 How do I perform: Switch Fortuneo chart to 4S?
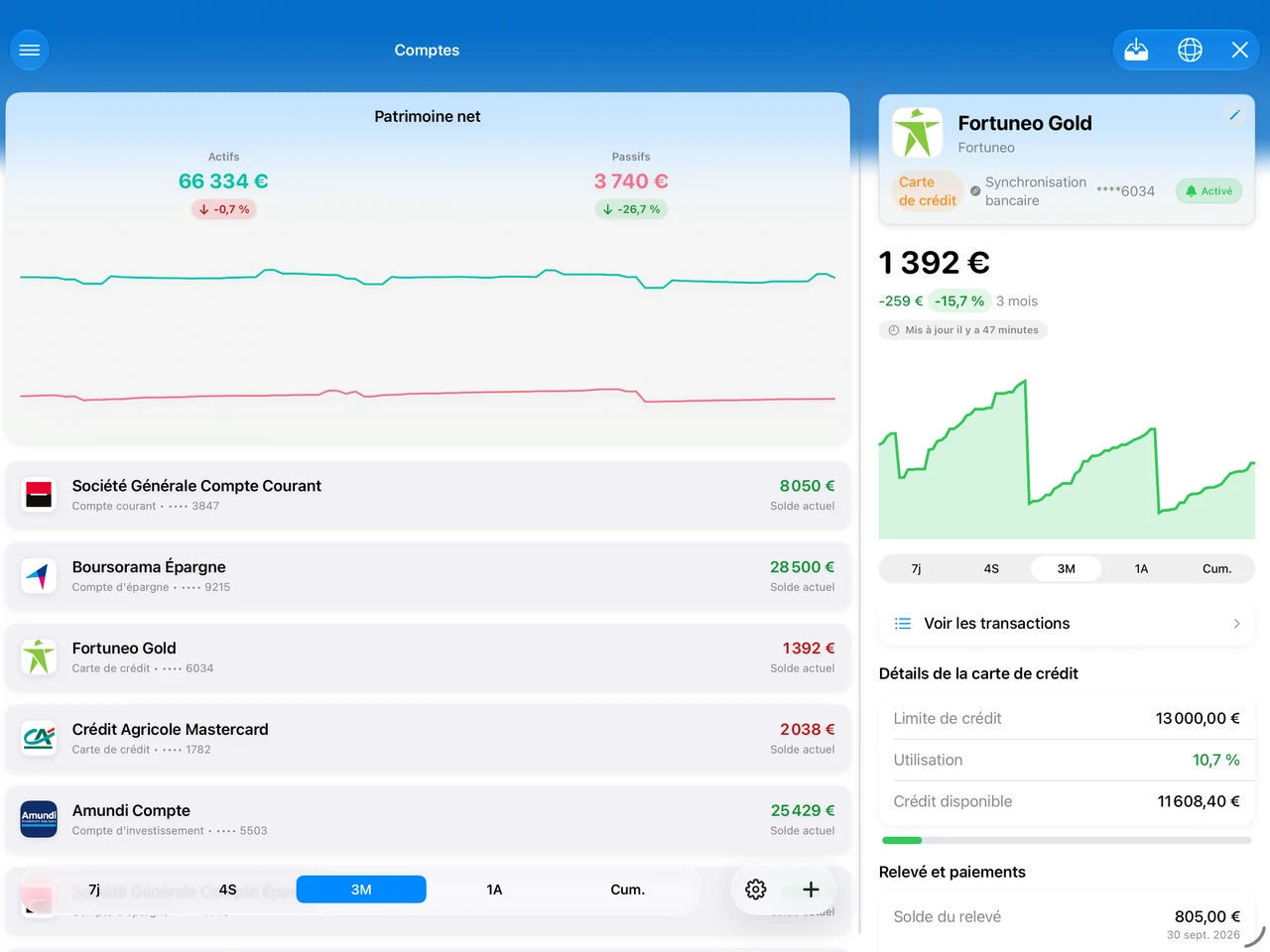pyautogui.click(x=991, y=569)
